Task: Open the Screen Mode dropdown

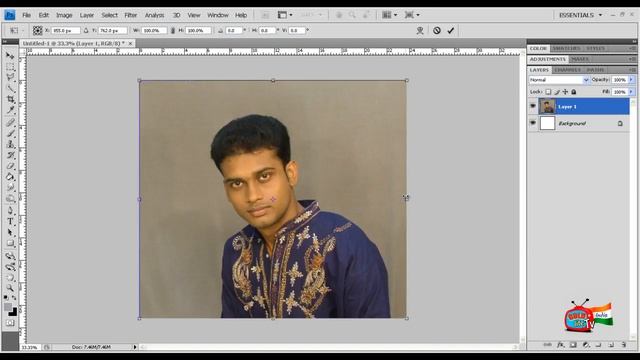Action: click(x=412, y=15)
